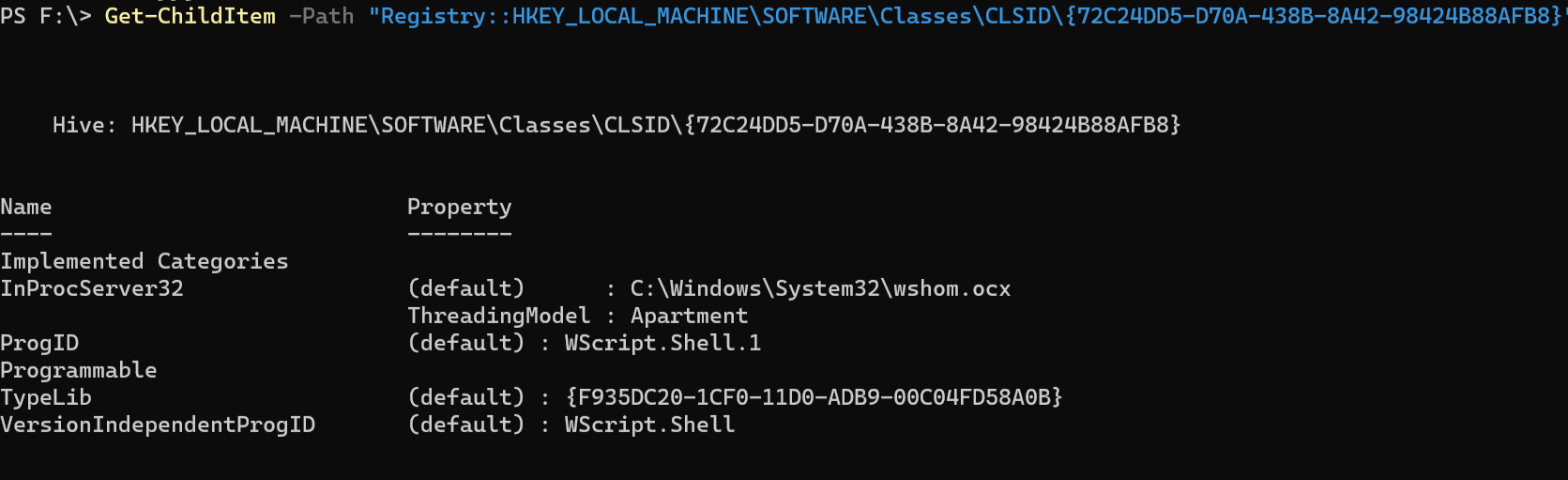Click the Implemented Categories entry
The image size is (1568, 480).
[x=145, y=261]
